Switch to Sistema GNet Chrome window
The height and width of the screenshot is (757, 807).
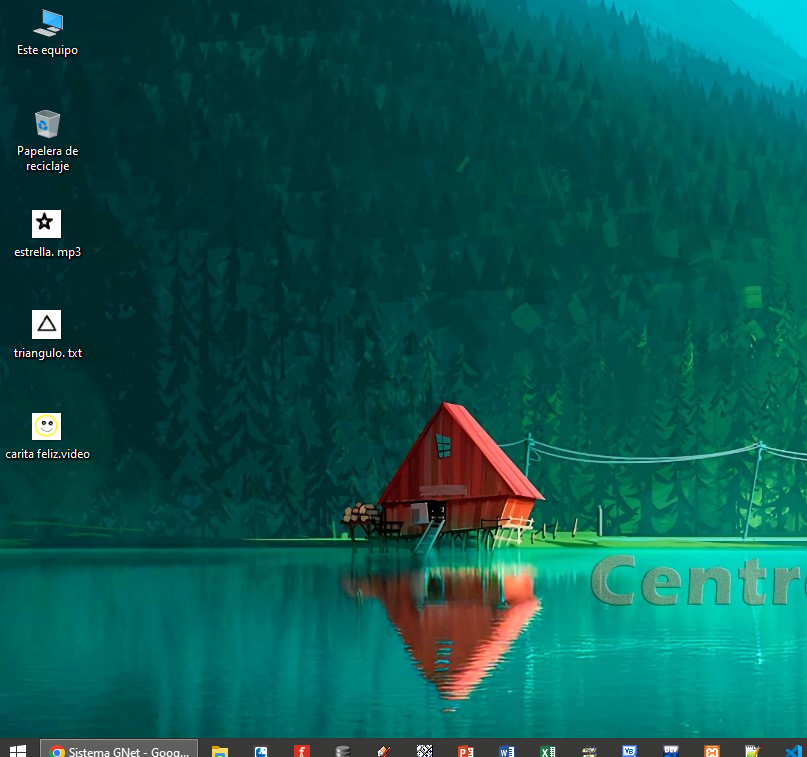119,749
